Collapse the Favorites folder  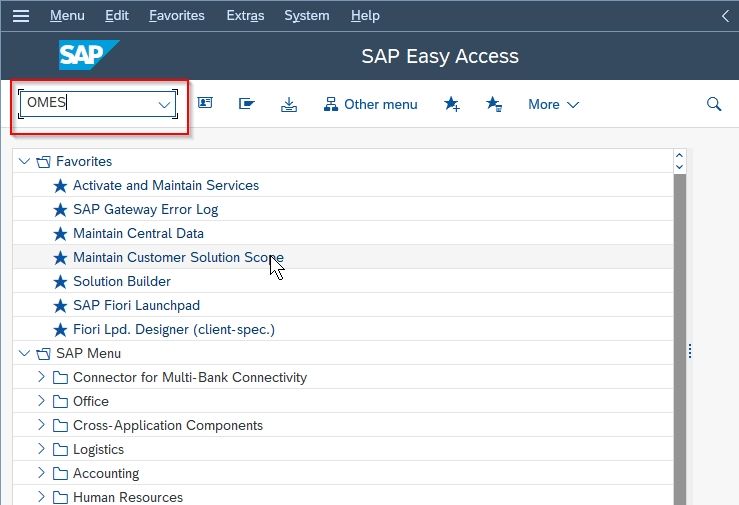(24, 161)
